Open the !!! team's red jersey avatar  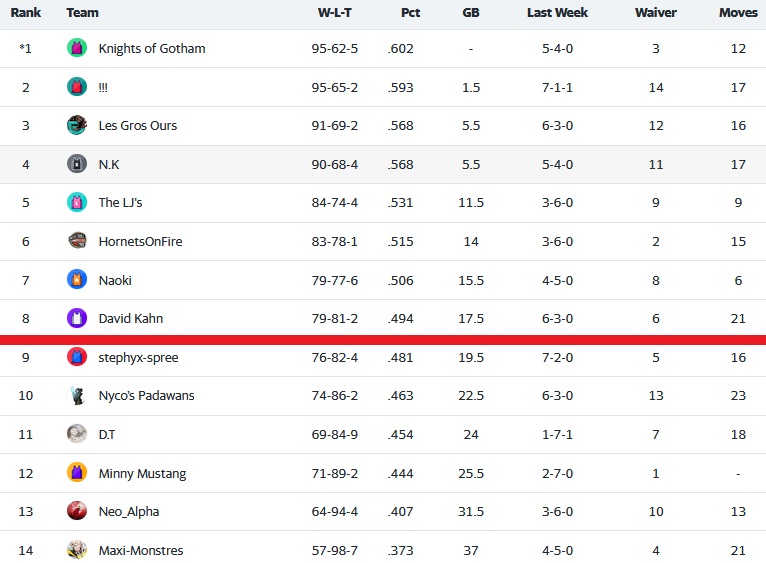point(77,87)
